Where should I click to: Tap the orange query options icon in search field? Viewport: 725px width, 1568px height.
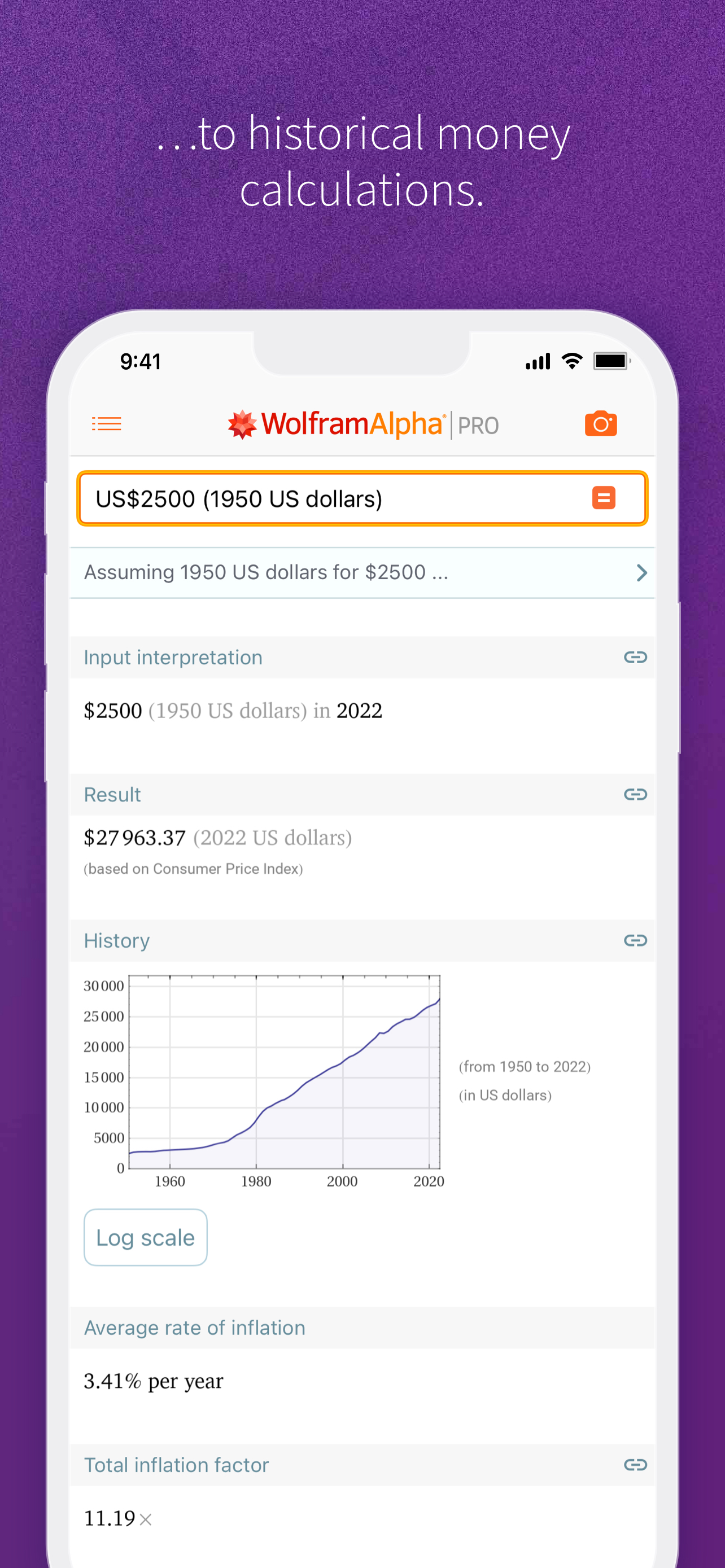coord(604,498)
